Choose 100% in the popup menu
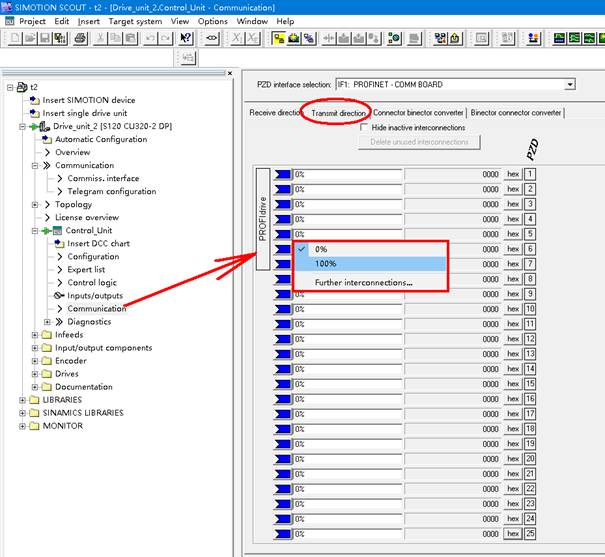The width and height of the screenshot is (605, 557). click(x=325, y=264)
